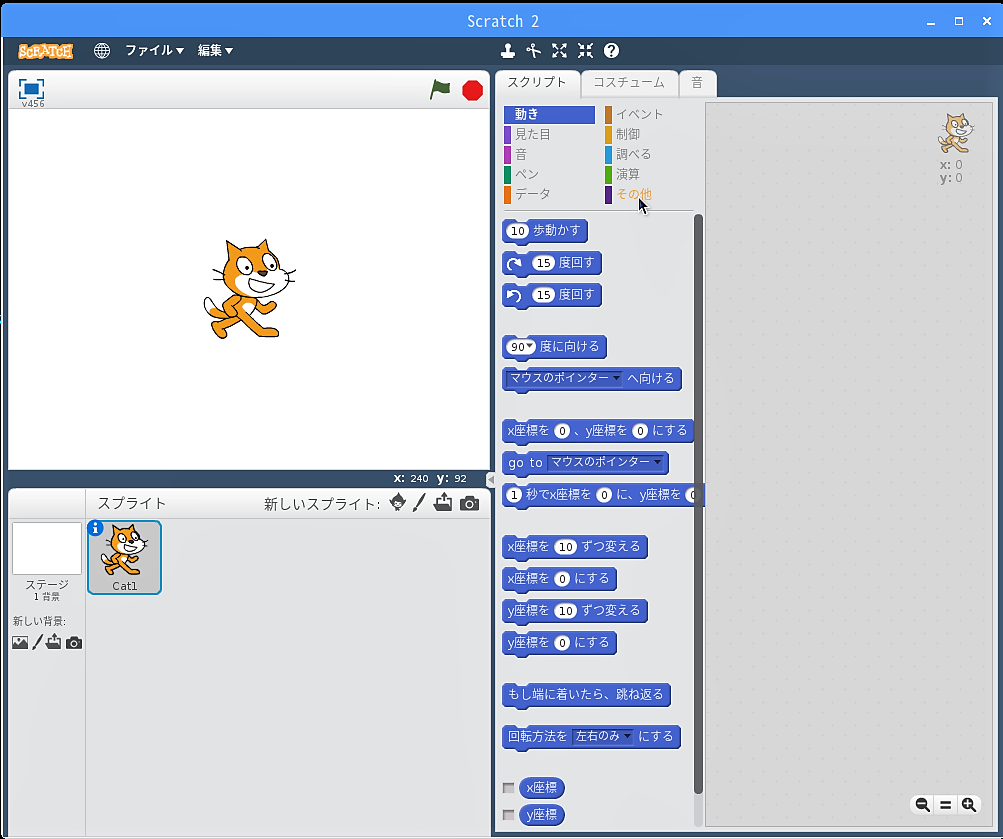Select the delete scissors tool
The width and height of the screenshot is (1003, 839).
533,51
